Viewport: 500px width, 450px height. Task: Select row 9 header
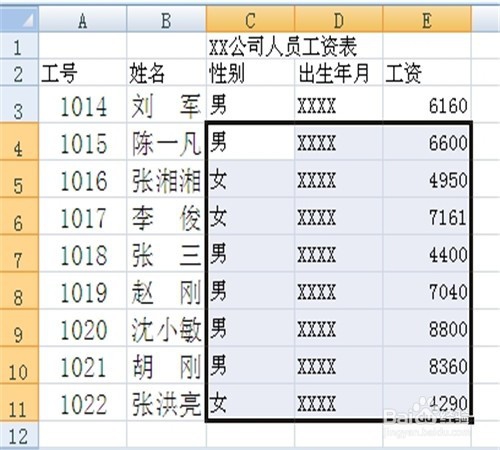(x=19, y=328)
